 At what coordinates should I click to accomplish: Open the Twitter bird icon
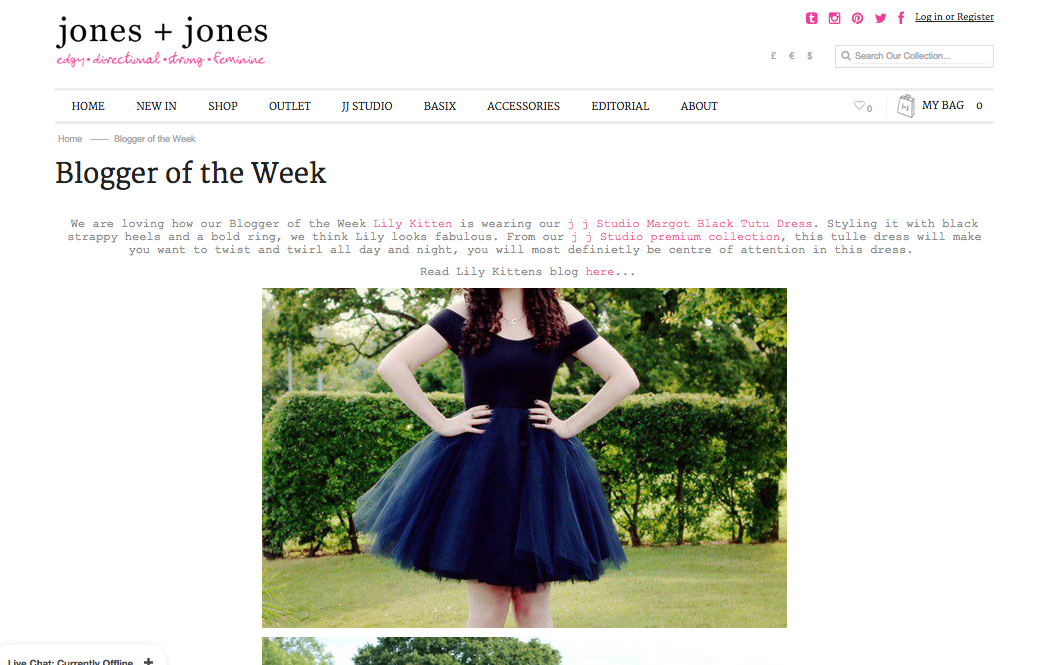pos(880,18)
